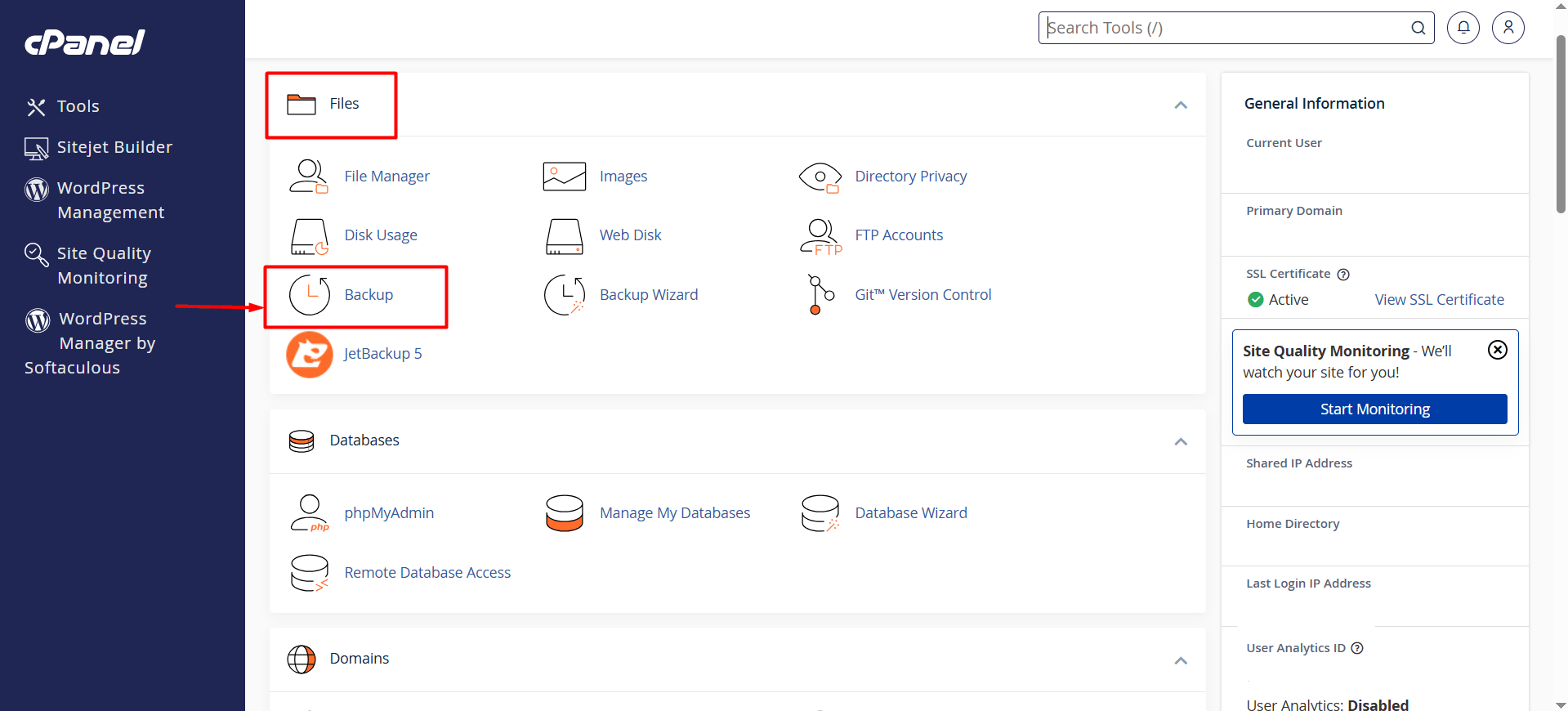Launch the JetBackup 5 orange icon

pos(309,354)
